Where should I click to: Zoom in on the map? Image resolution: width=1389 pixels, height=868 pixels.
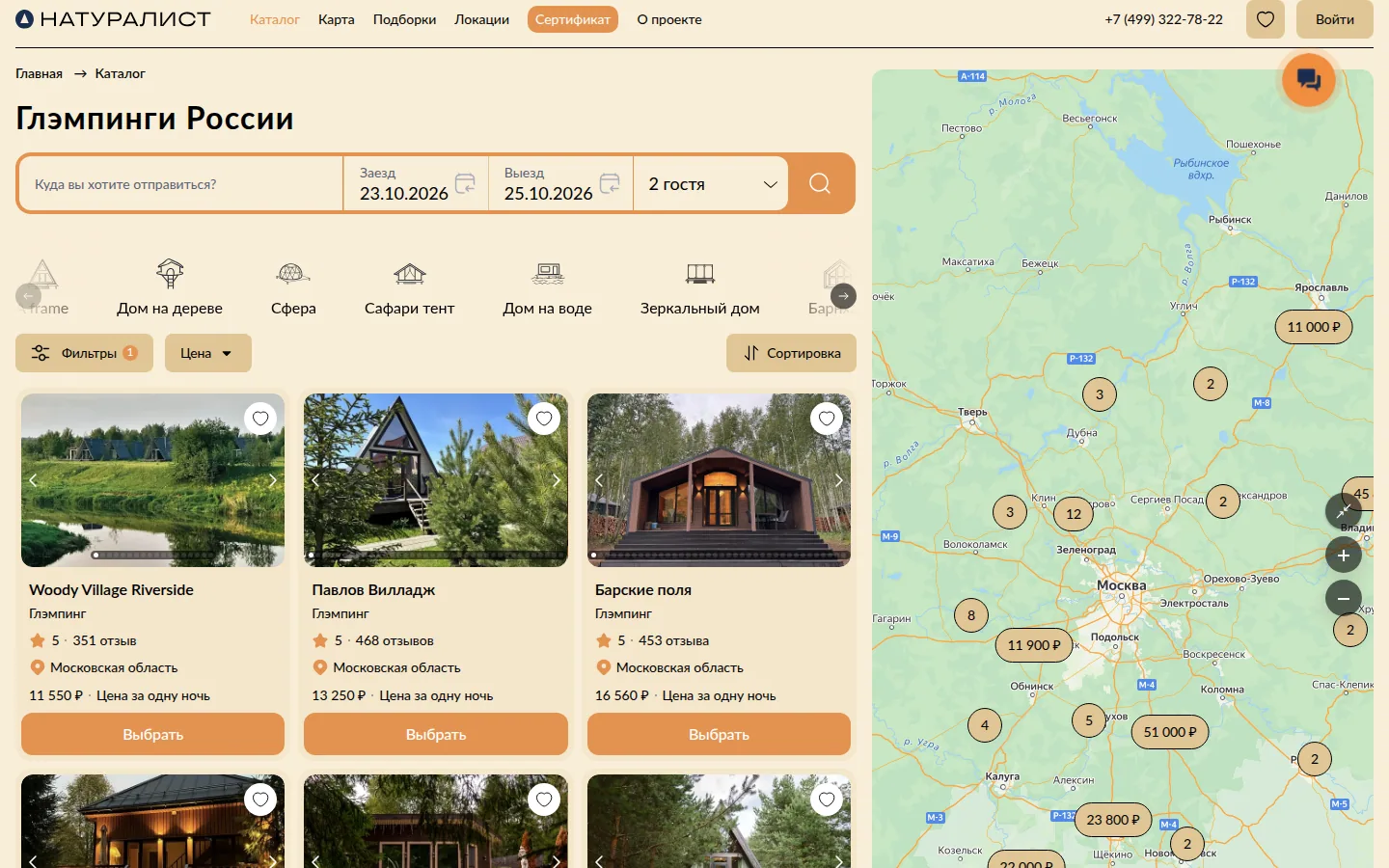coord(1344,555)
